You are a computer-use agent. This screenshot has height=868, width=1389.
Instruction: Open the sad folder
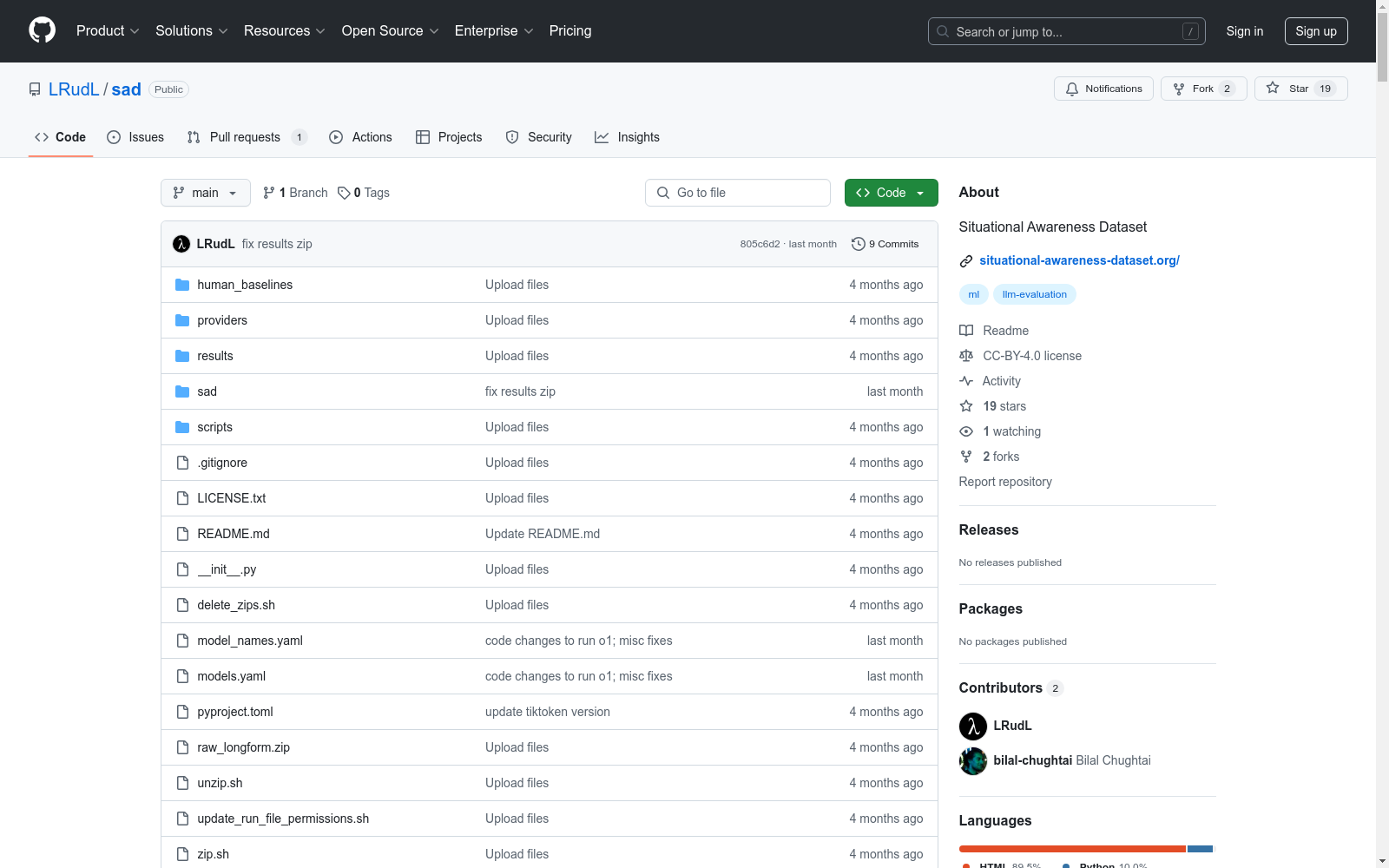207,391
